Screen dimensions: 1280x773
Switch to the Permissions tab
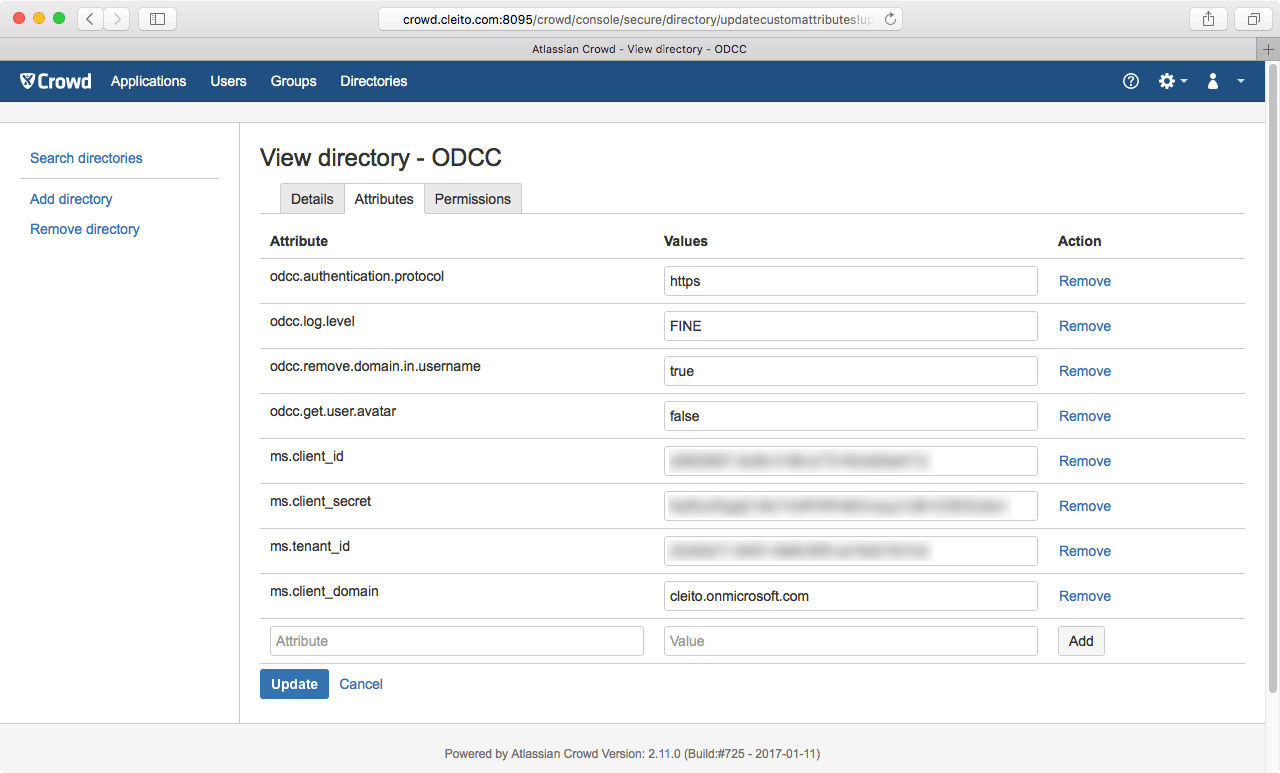[473, 199]
